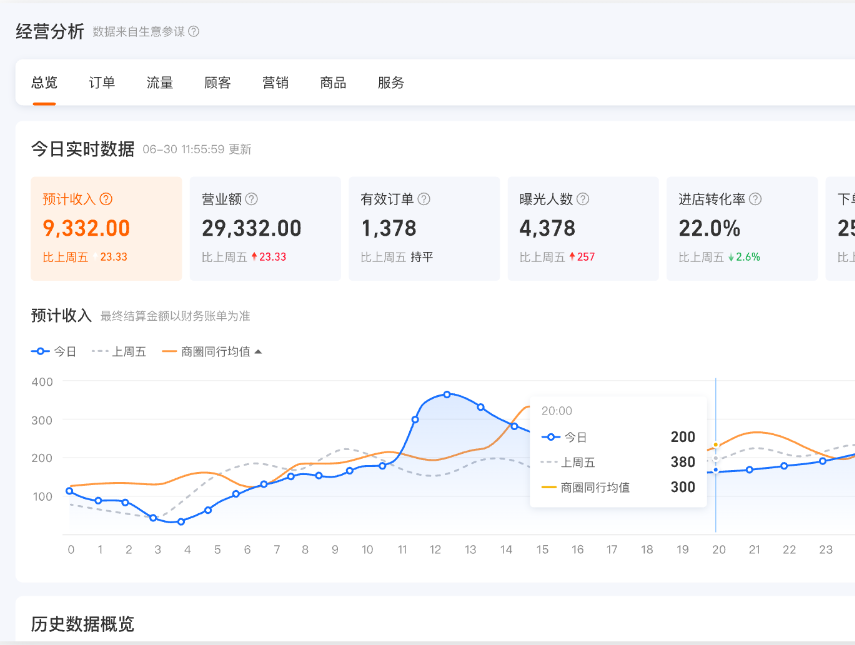Select the 营业额 metric card
Viewport: 855px width, 645px height.
(265, 229)
